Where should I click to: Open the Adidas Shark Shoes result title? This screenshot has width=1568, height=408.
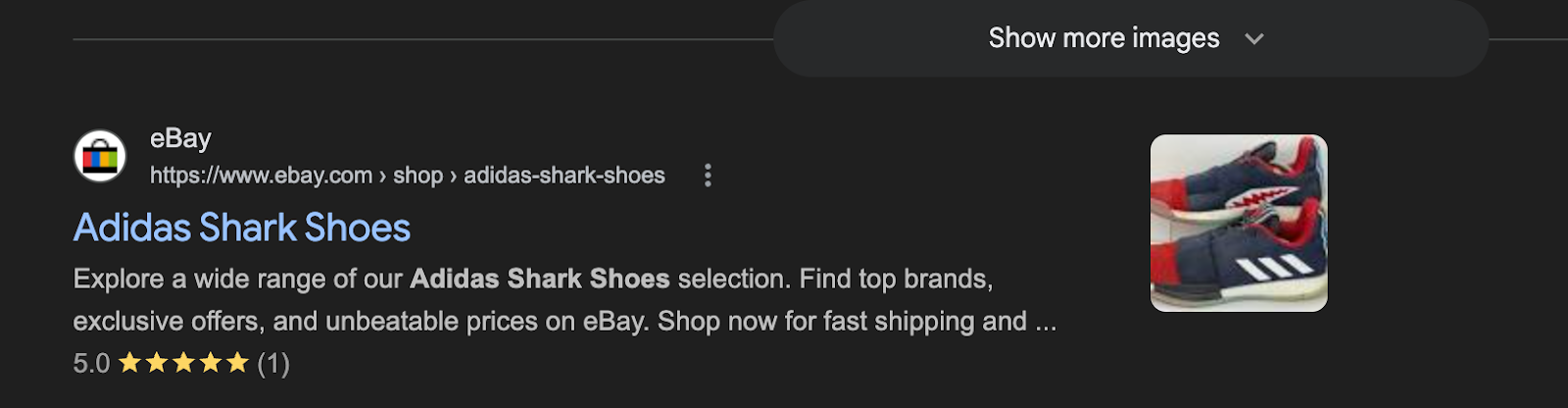[x=242, y=228]
